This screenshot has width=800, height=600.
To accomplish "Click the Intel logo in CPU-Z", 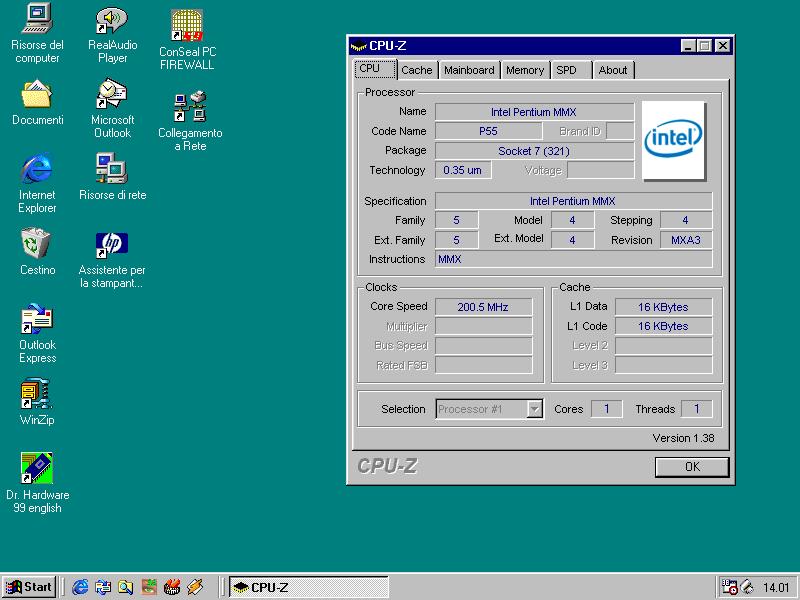I will coord(673,140).
